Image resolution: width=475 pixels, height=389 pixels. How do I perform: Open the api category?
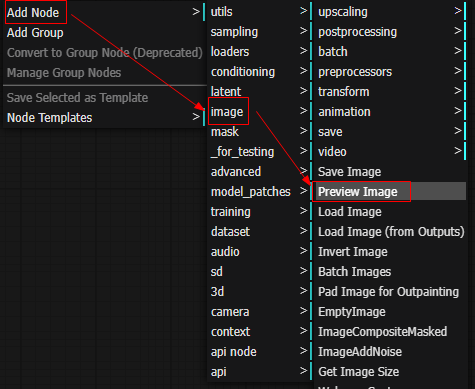260,372
